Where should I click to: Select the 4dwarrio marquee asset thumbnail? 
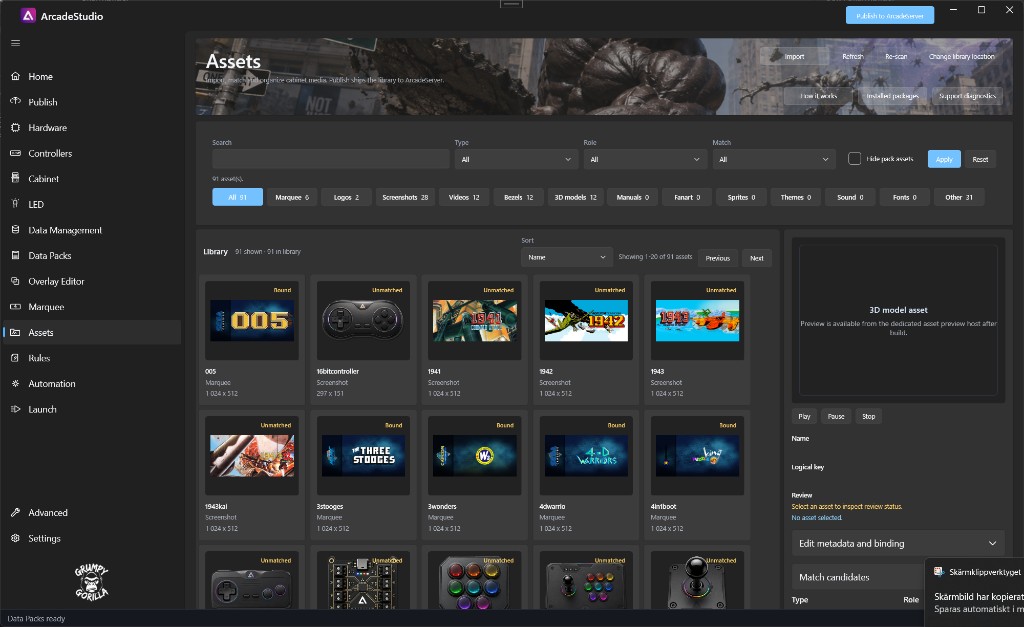586,456
